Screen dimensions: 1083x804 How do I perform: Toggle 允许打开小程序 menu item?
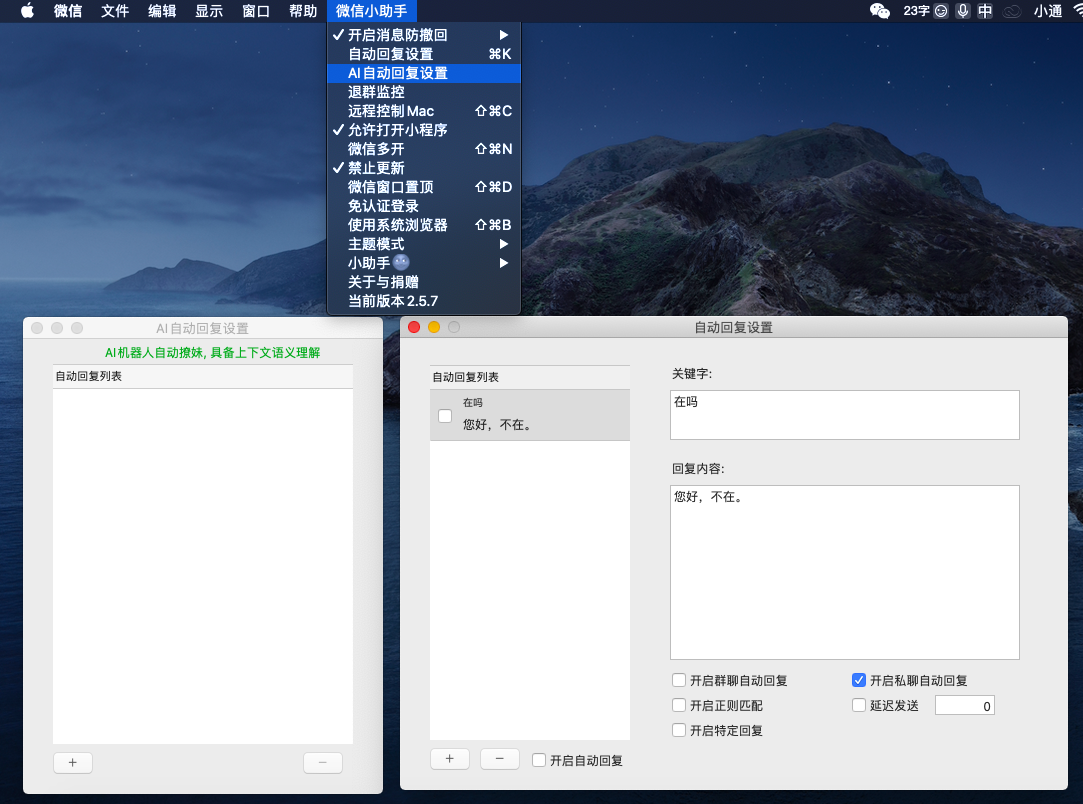[423, 130]
